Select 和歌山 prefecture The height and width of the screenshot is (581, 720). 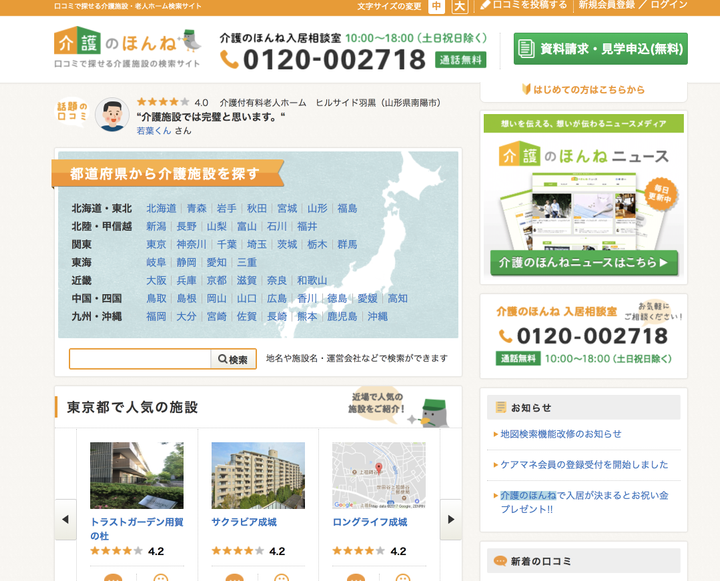click(312, 280)
